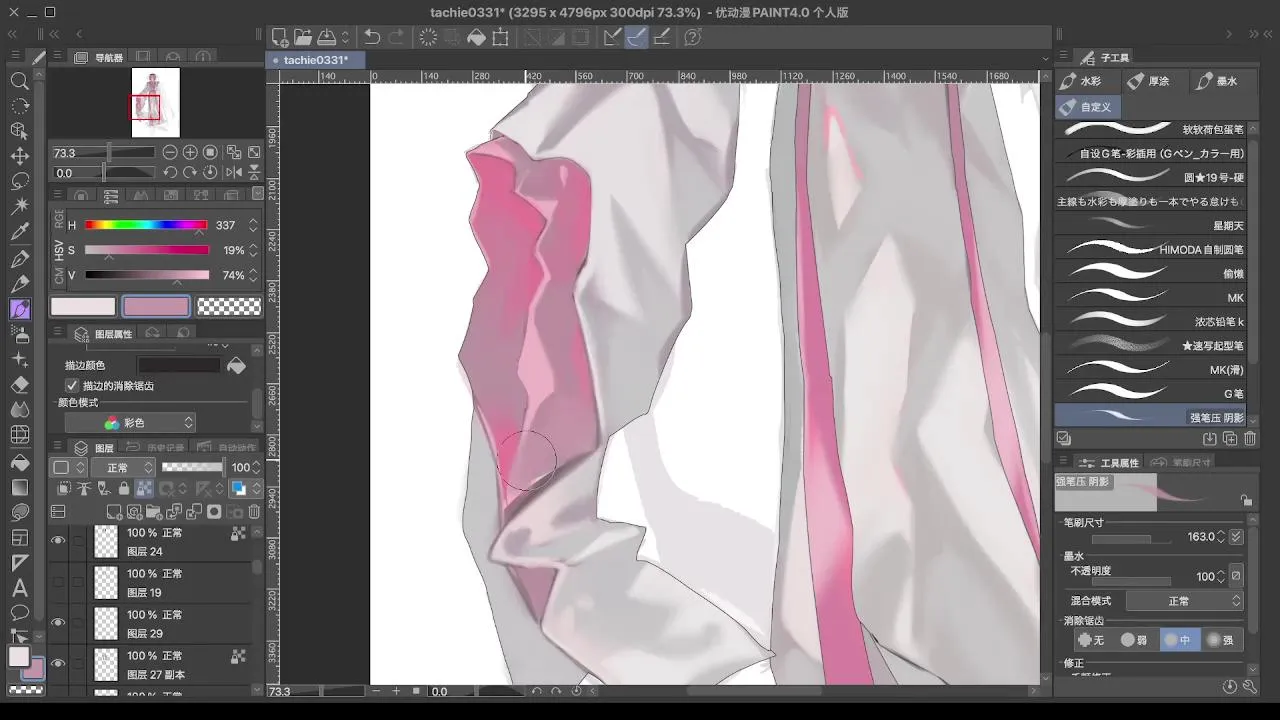The image size is (1280, 720).
Task: Toggle visibility of 图层 27 副本
Action: pyautogui.click(x=58, y=664)
